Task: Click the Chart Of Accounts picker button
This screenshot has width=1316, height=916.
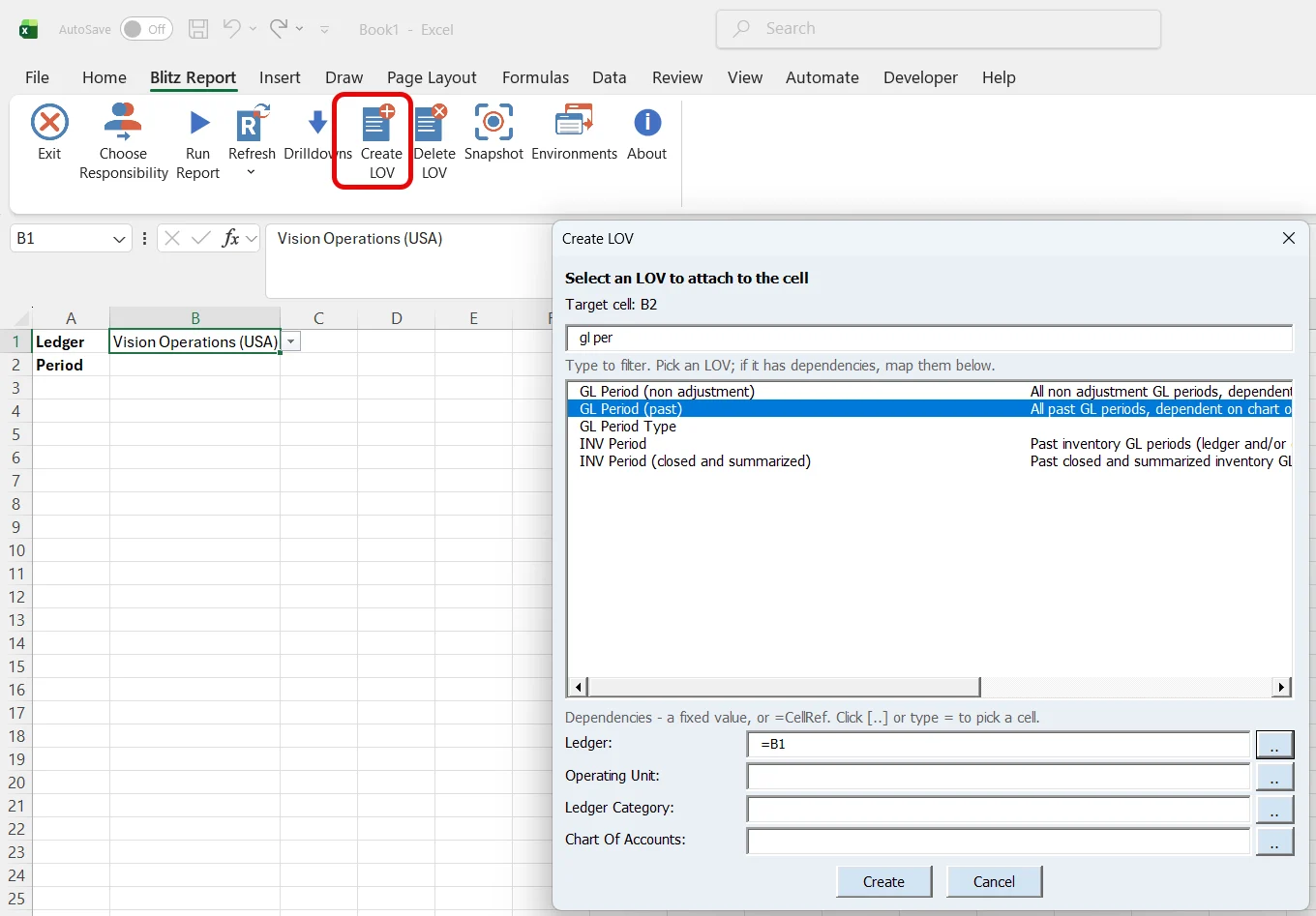Action: point(1274,842)
